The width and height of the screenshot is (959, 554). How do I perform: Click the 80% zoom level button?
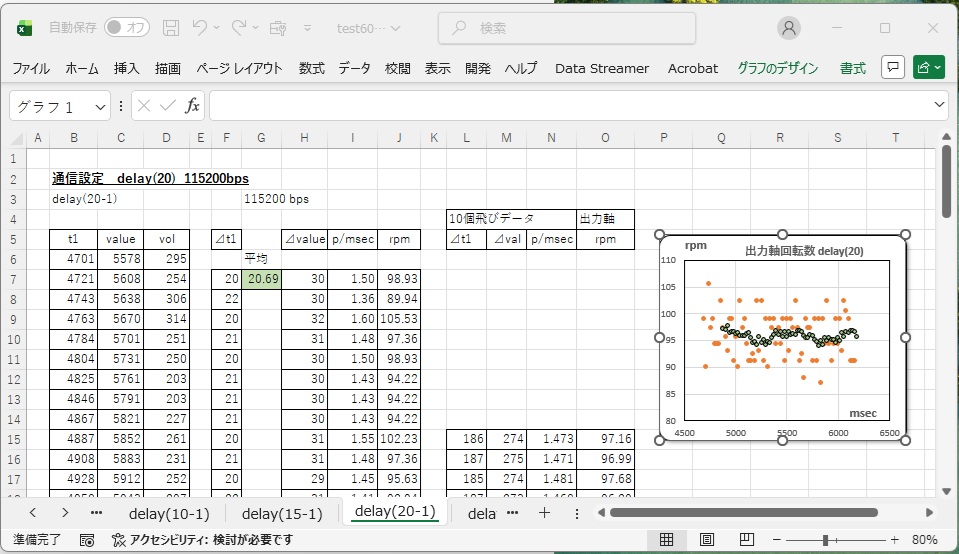coord(924,540)
